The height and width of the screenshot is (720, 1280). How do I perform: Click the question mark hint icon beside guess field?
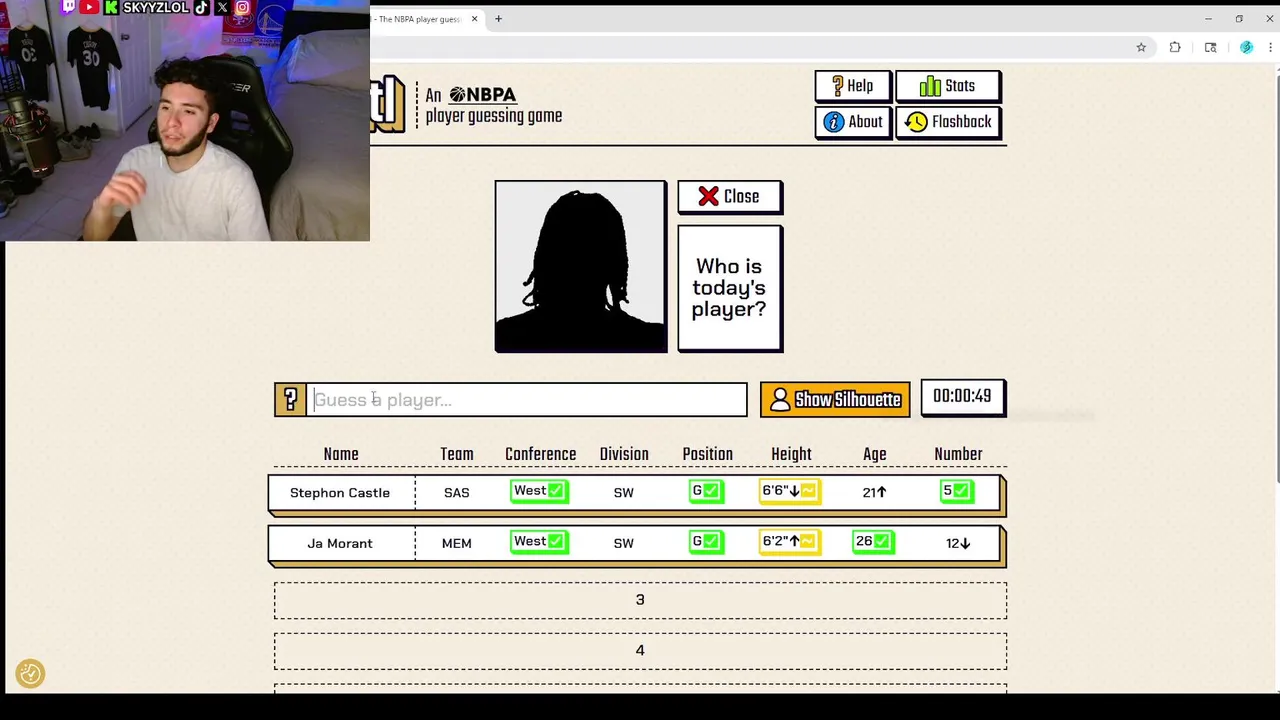[290, 400]
